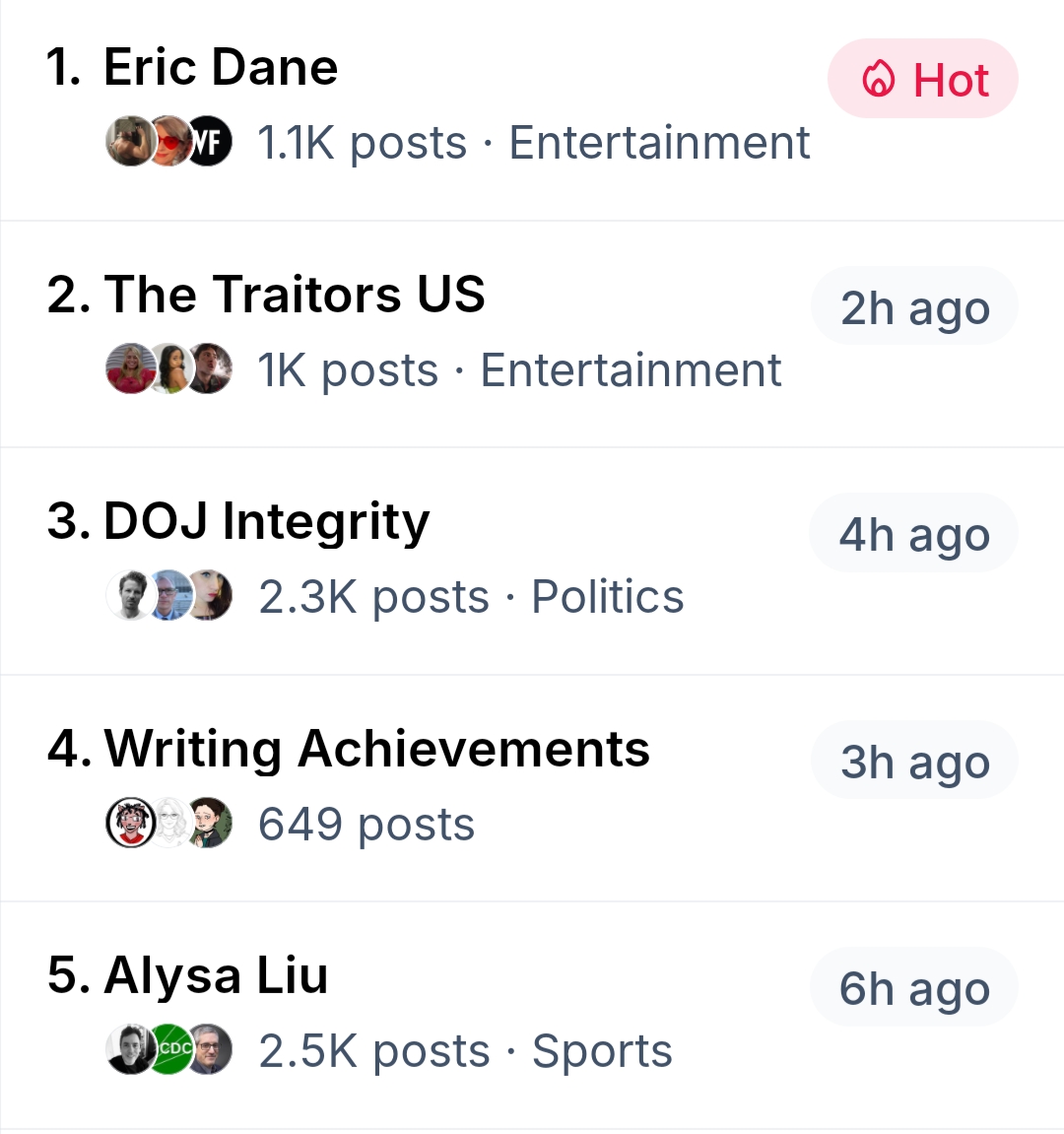Open the Eric Dane trending topic
This screenshot has width=1064, height=1134.
[221, 68]
